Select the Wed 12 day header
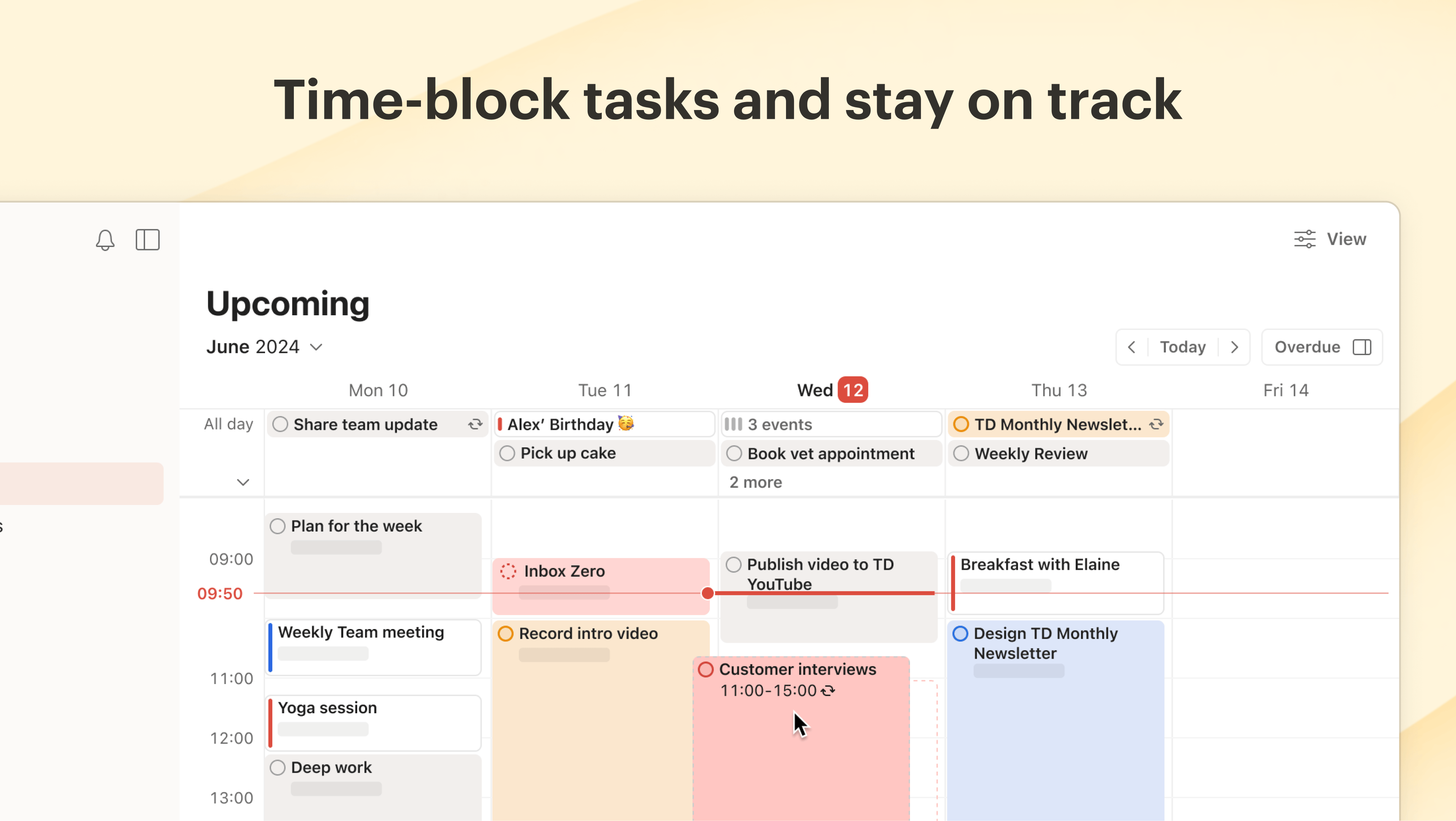This screenshot has width=1456, height=821. pyautogui.click(x=832, y=390)
